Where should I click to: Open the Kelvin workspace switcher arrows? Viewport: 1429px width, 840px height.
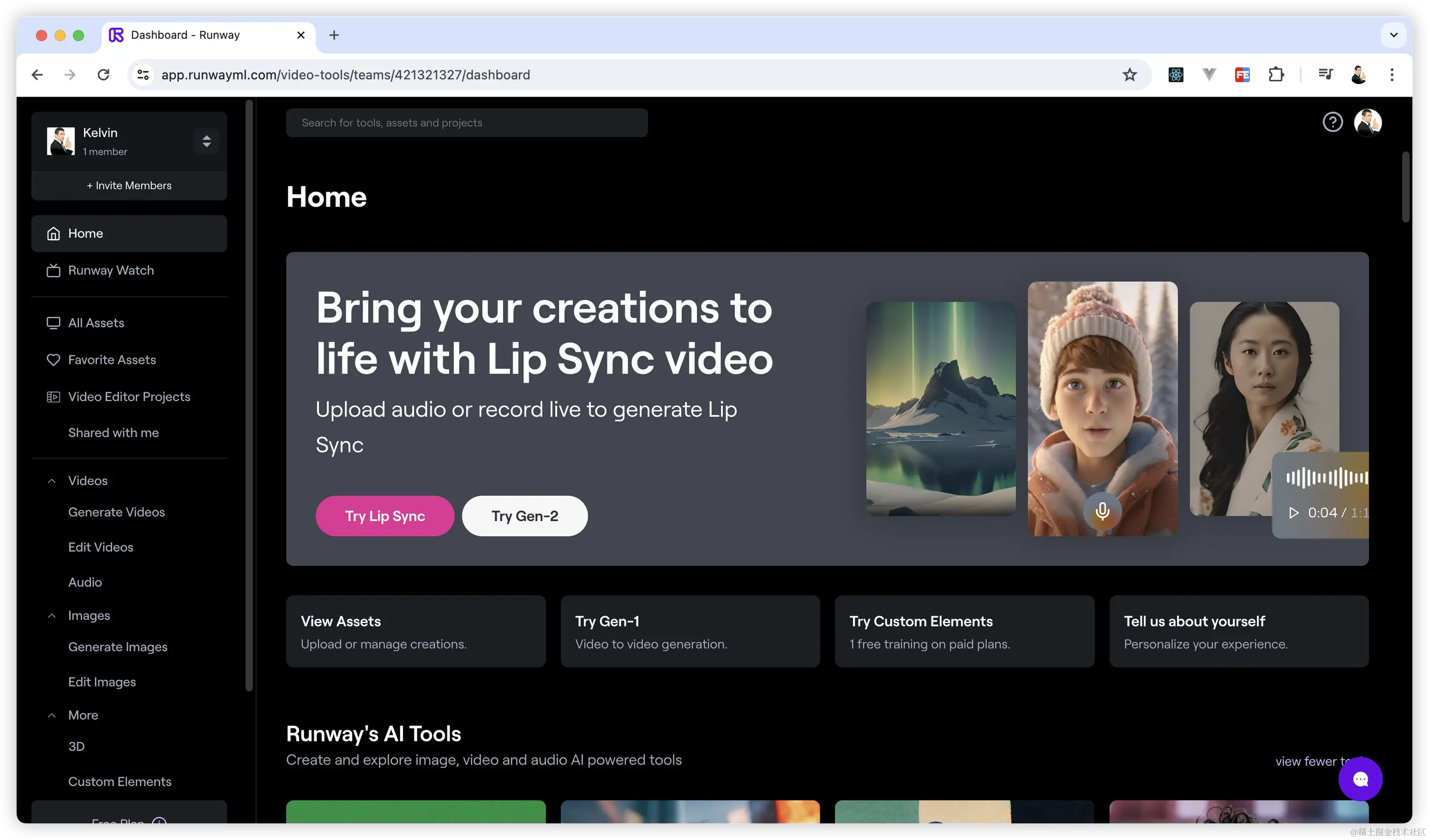click(207, 141)
